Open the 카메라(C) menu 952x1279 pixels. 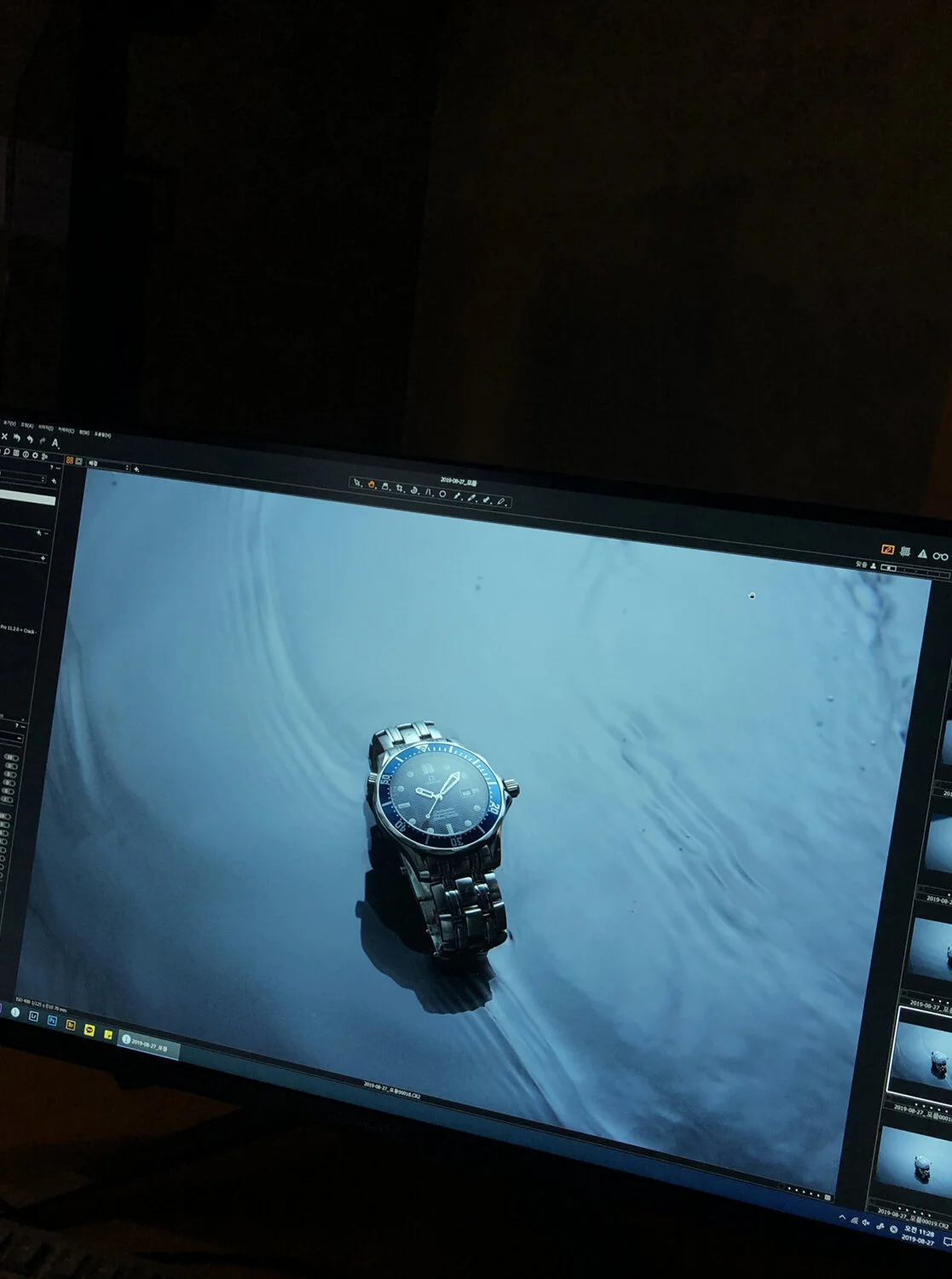[x=66, y=430]
